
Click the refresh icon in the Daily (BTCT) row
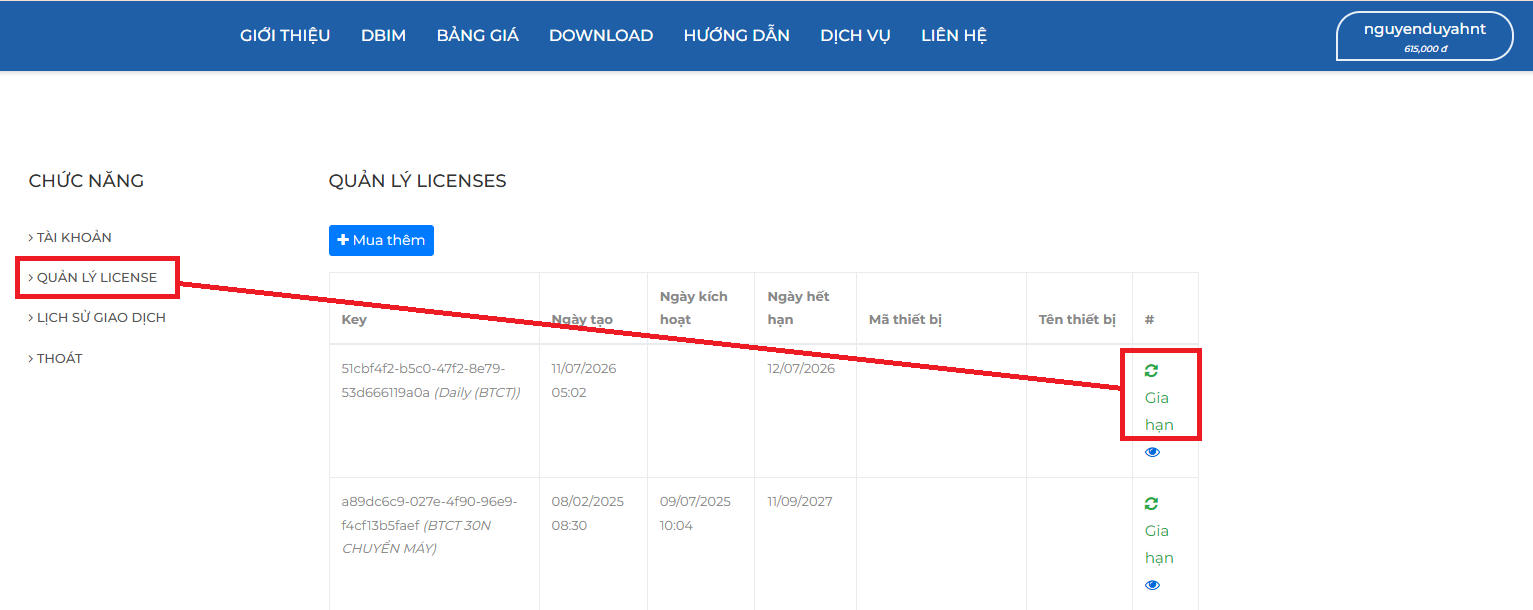click(1151, 370)
